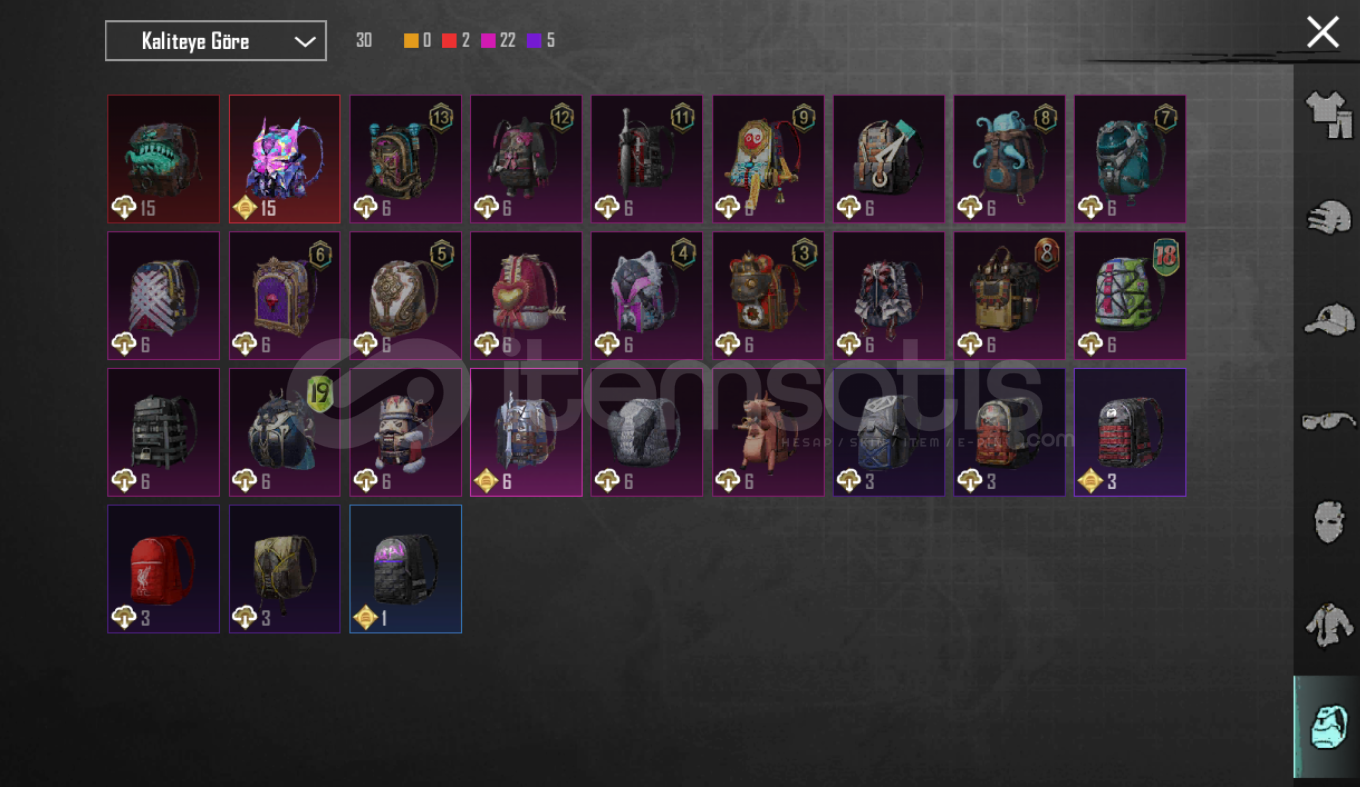The image size is (1360, 787).
Task: Close the inventory with the X
Action: tap(1323, 32)
